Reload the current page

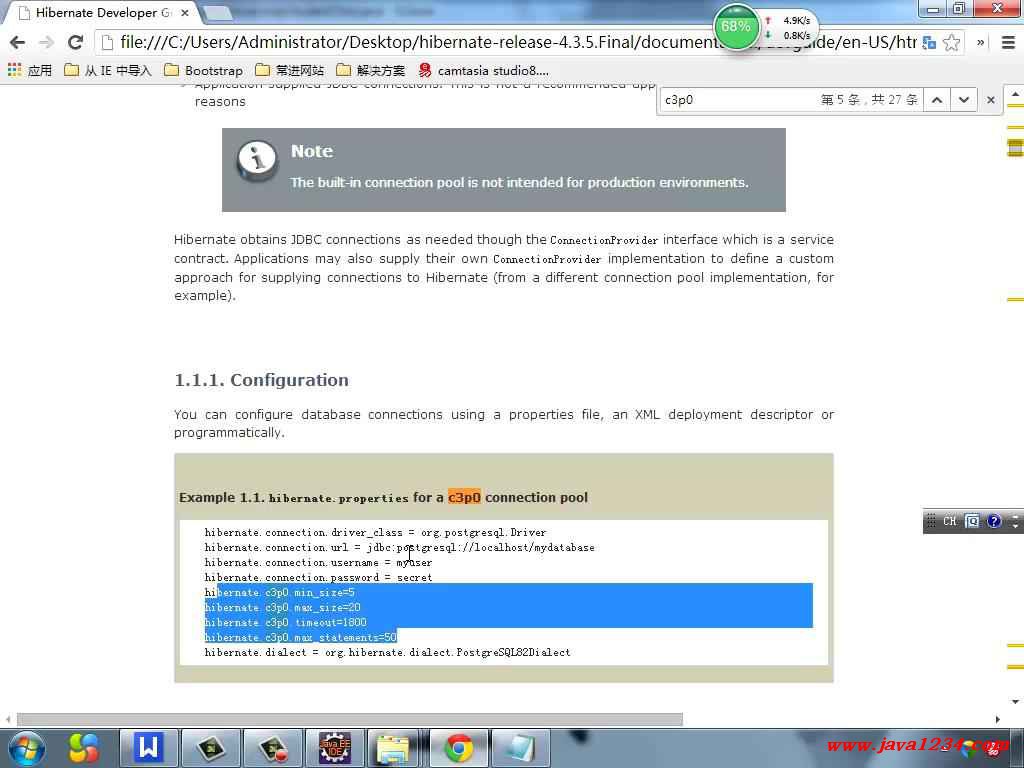(75, 42)
